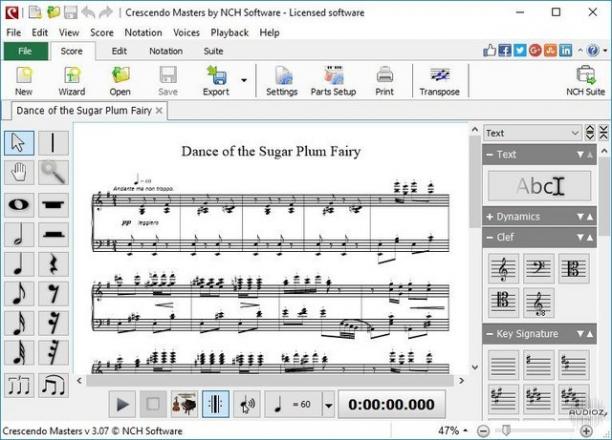Click the zoom out minus button
The height and width of the screenshot is (440, 612).
point(483,431)
